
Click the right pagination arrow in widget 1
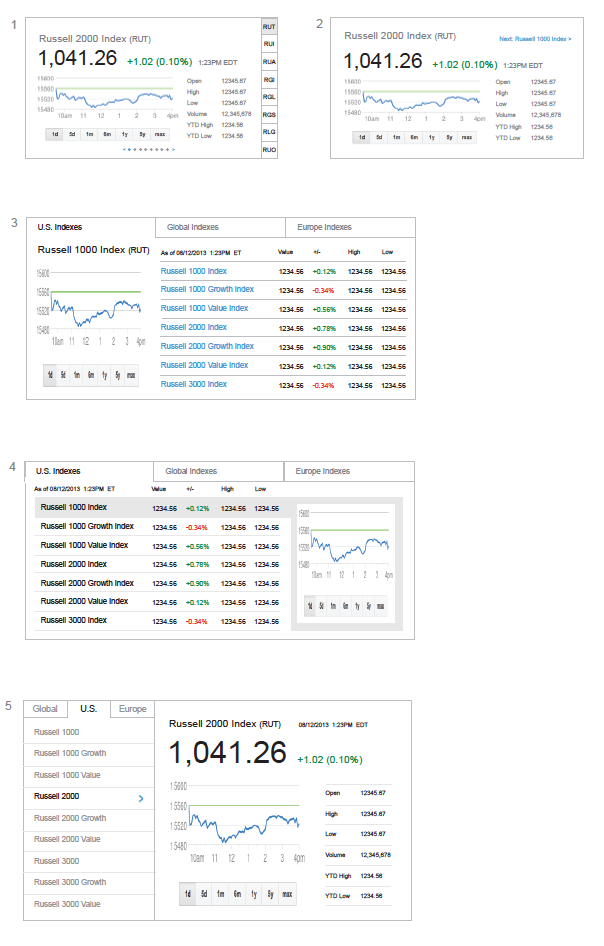(173, 149)
